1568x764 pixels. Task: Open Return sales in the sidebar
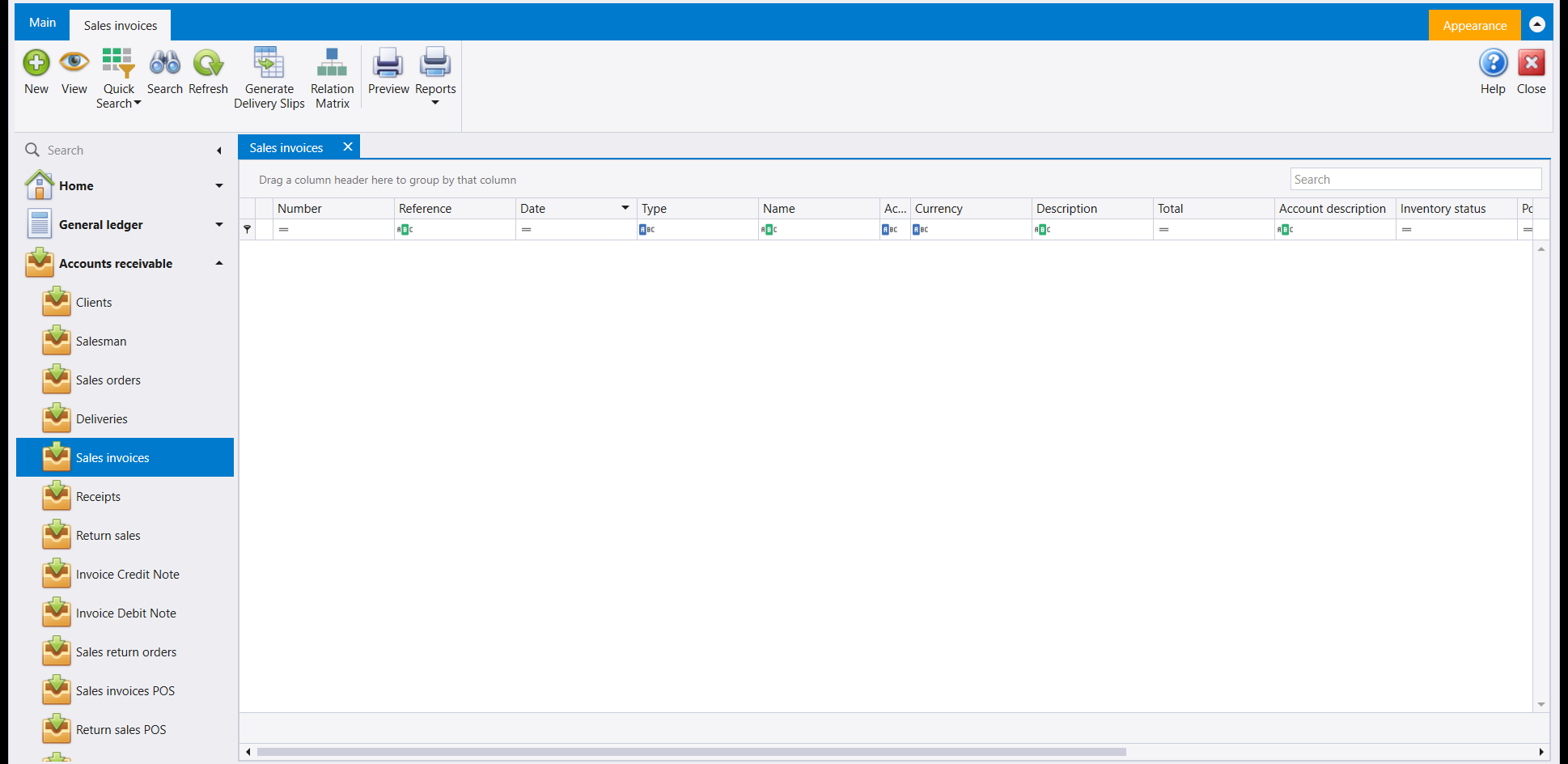point(125,535)
